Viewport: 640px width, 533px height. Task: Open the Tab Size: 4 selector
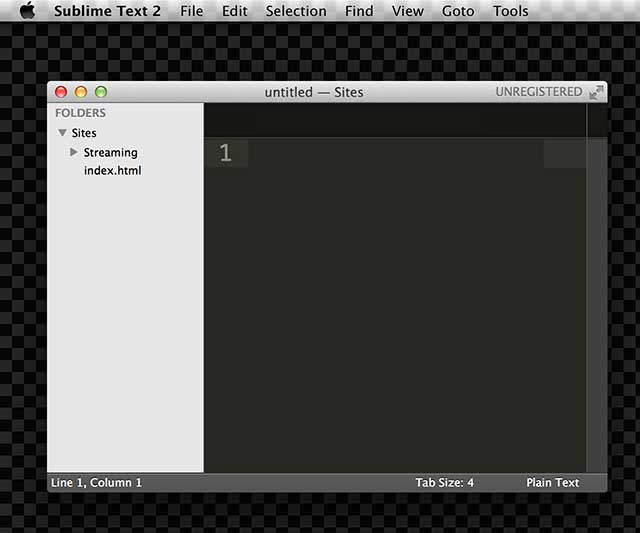coord(444,483)
